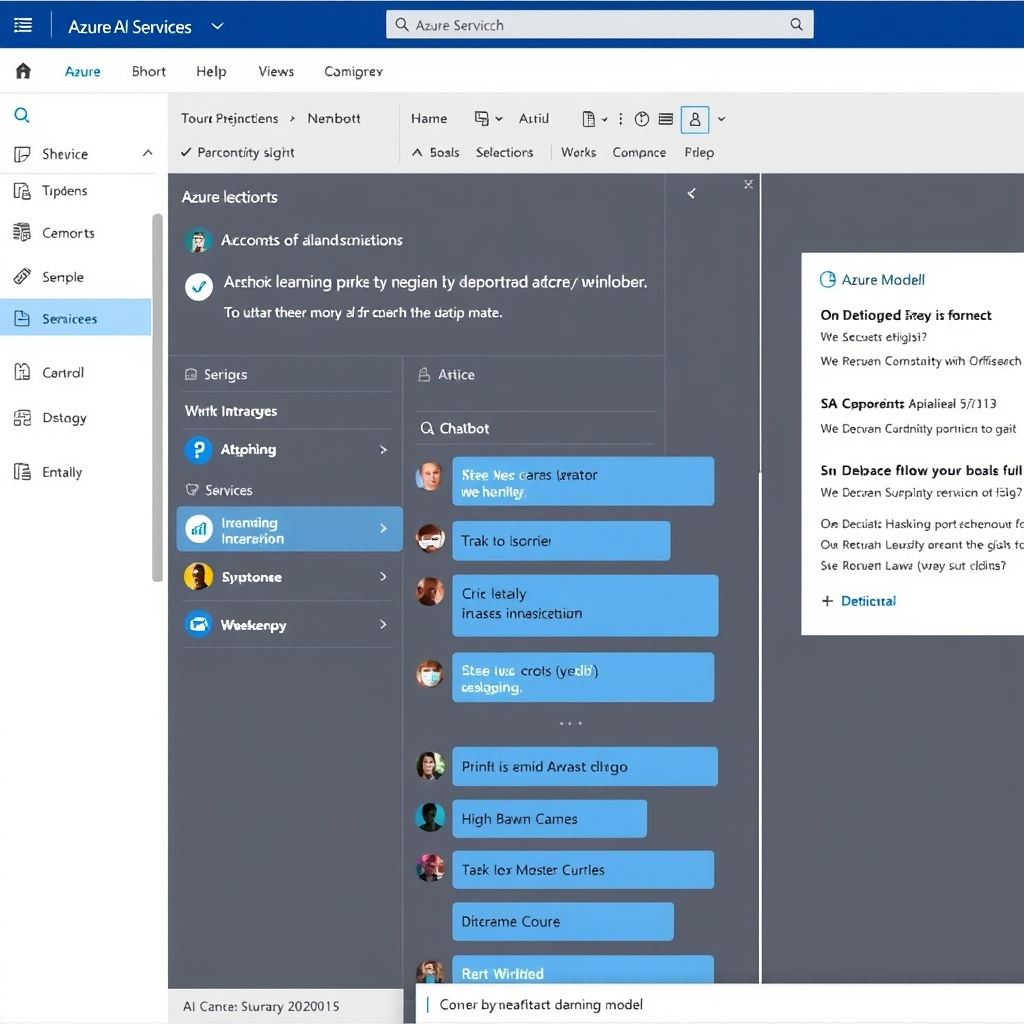Click the Incenting Incereñon chart icon
The height and width of the screenshot is (1024, 1024).
pyautogui.click(x=199, y=529)
